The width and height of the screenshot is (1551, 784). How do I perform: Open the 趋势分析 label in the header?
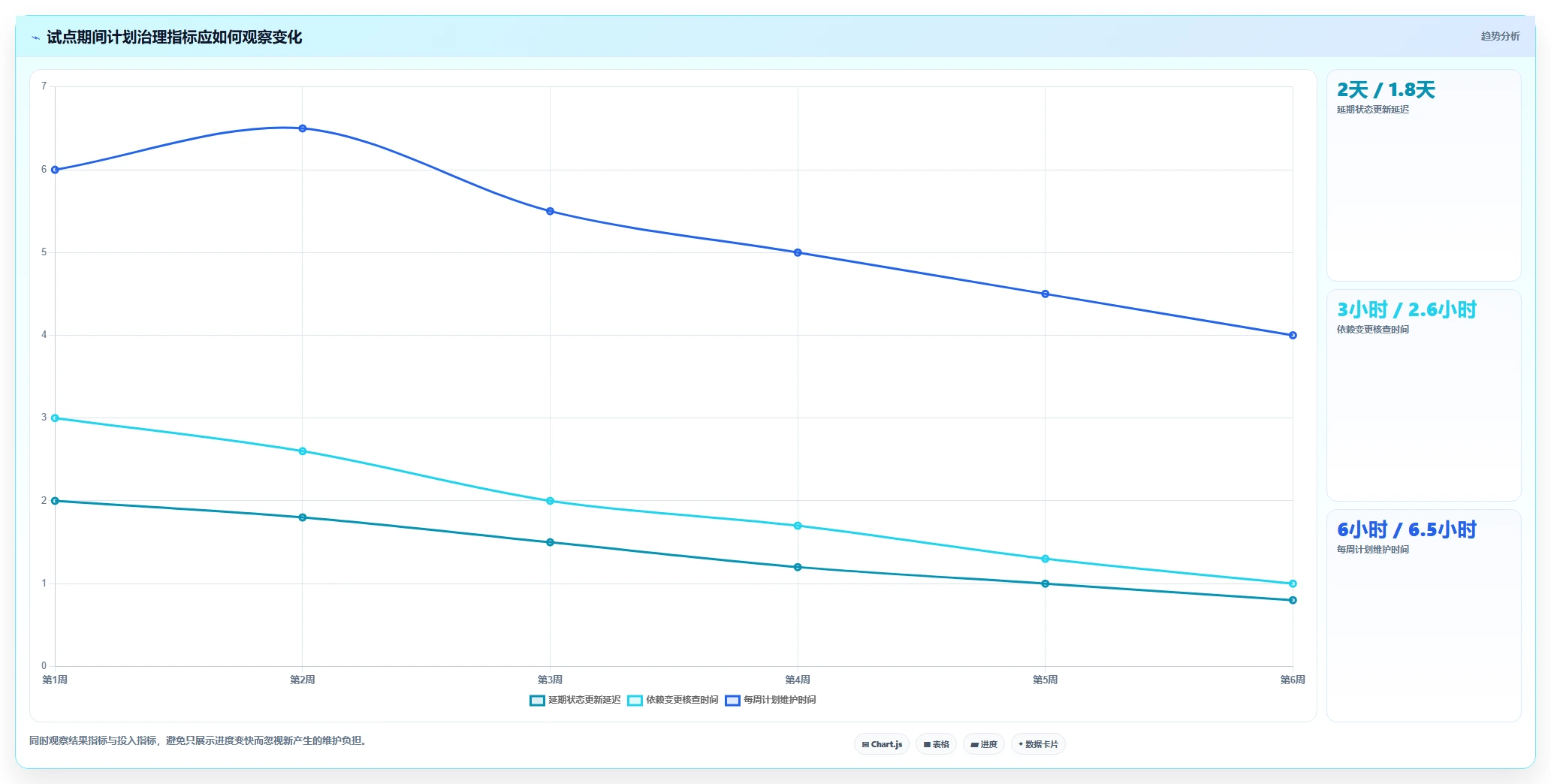[x=1500, y=36]
